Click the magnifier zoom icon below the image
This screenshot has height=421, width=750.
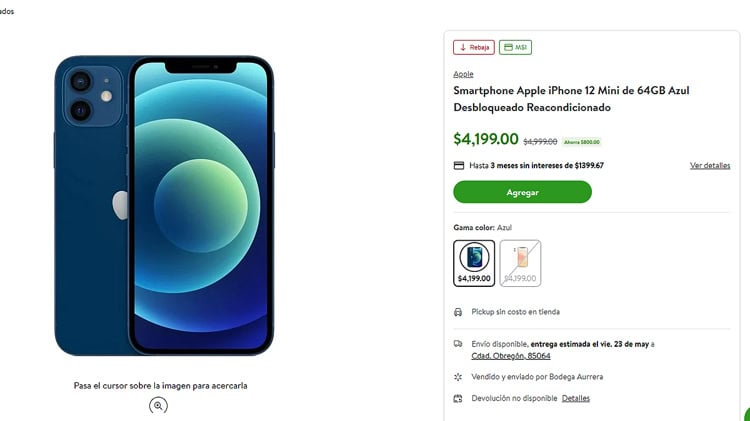(x=159, y=405)
